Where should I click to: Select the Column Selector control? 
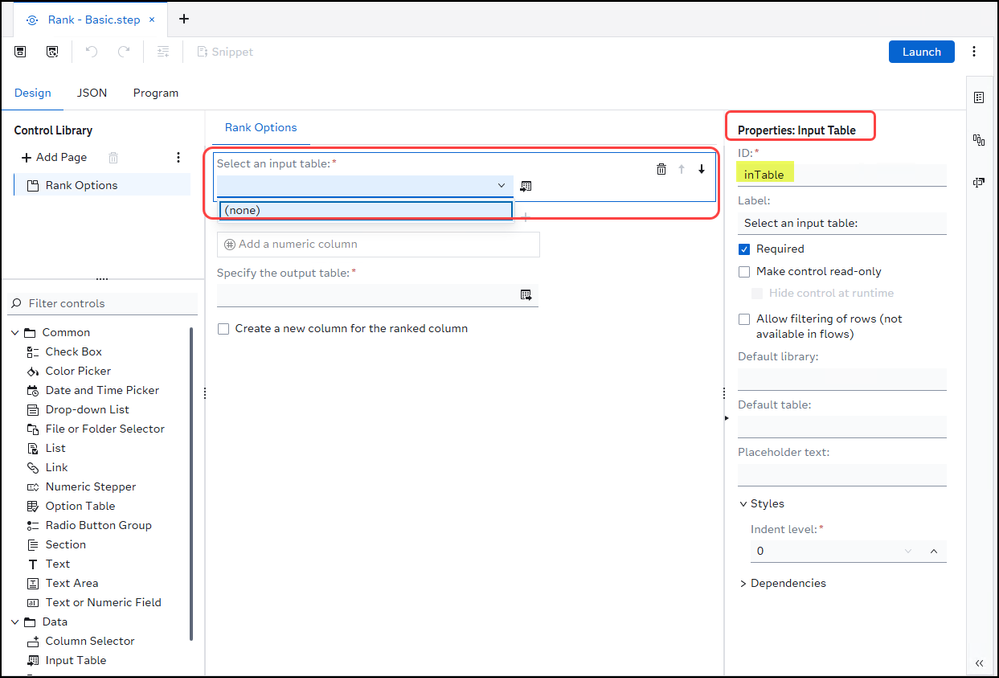(x=90, y=641)
